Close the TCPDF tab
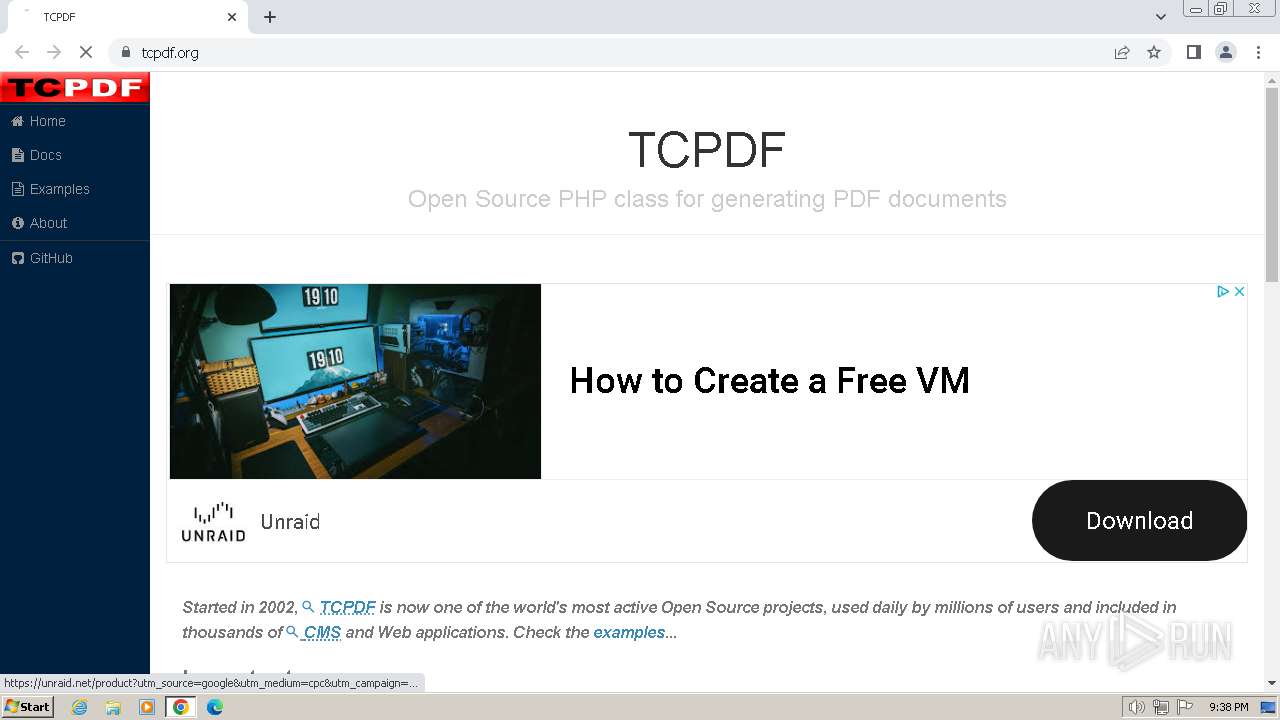The height and width of the screenshot is (720, 1280). [232, 17]
